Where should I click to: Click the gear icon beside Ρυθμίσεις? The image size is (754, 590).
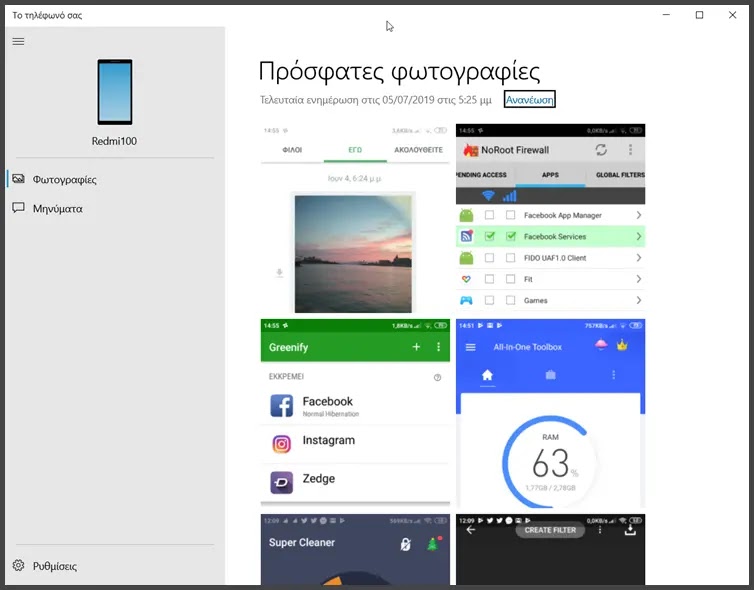pos(18,565)
